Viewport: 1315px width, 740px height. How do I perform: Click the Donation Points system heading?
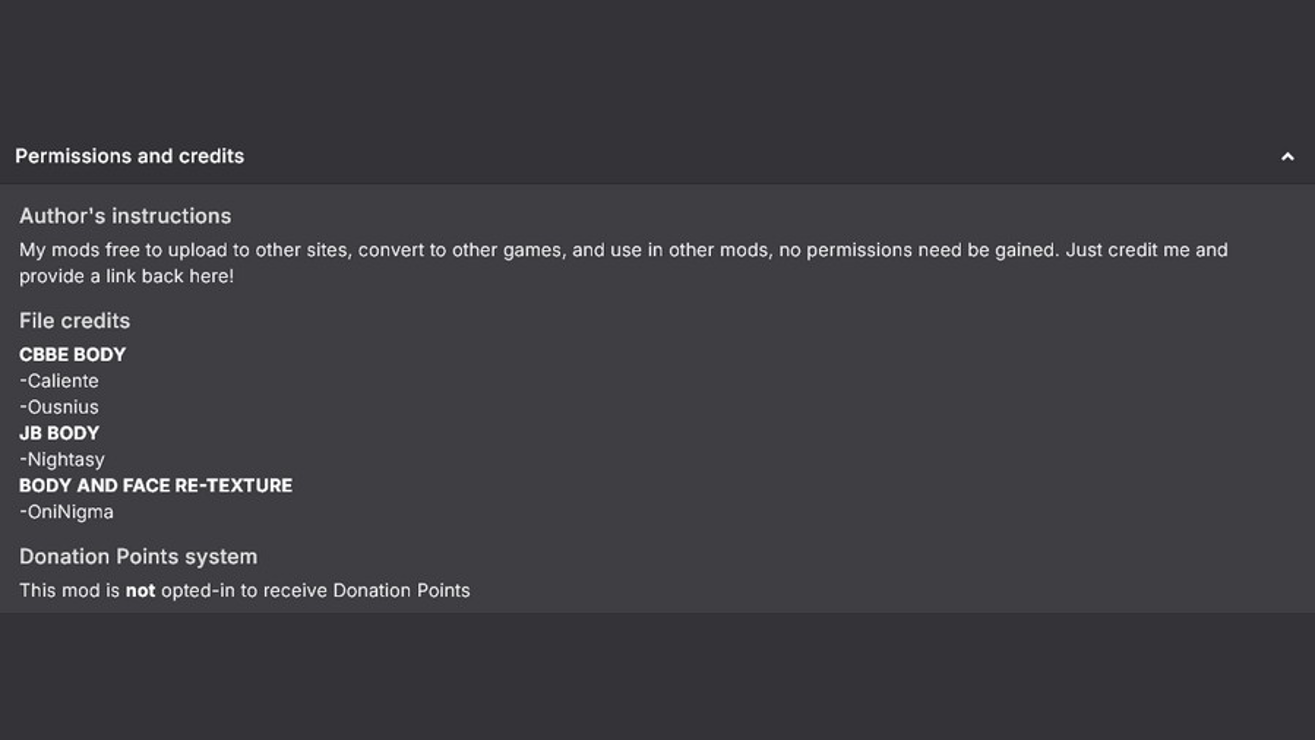point(138,557)
